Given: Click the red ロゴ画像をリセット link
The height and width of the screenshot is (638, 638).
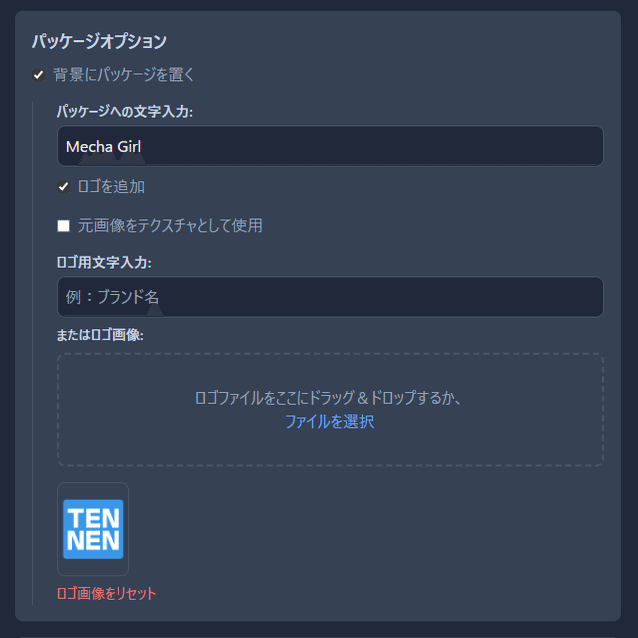Looking at the screenshot, I should tap(107, 593).
